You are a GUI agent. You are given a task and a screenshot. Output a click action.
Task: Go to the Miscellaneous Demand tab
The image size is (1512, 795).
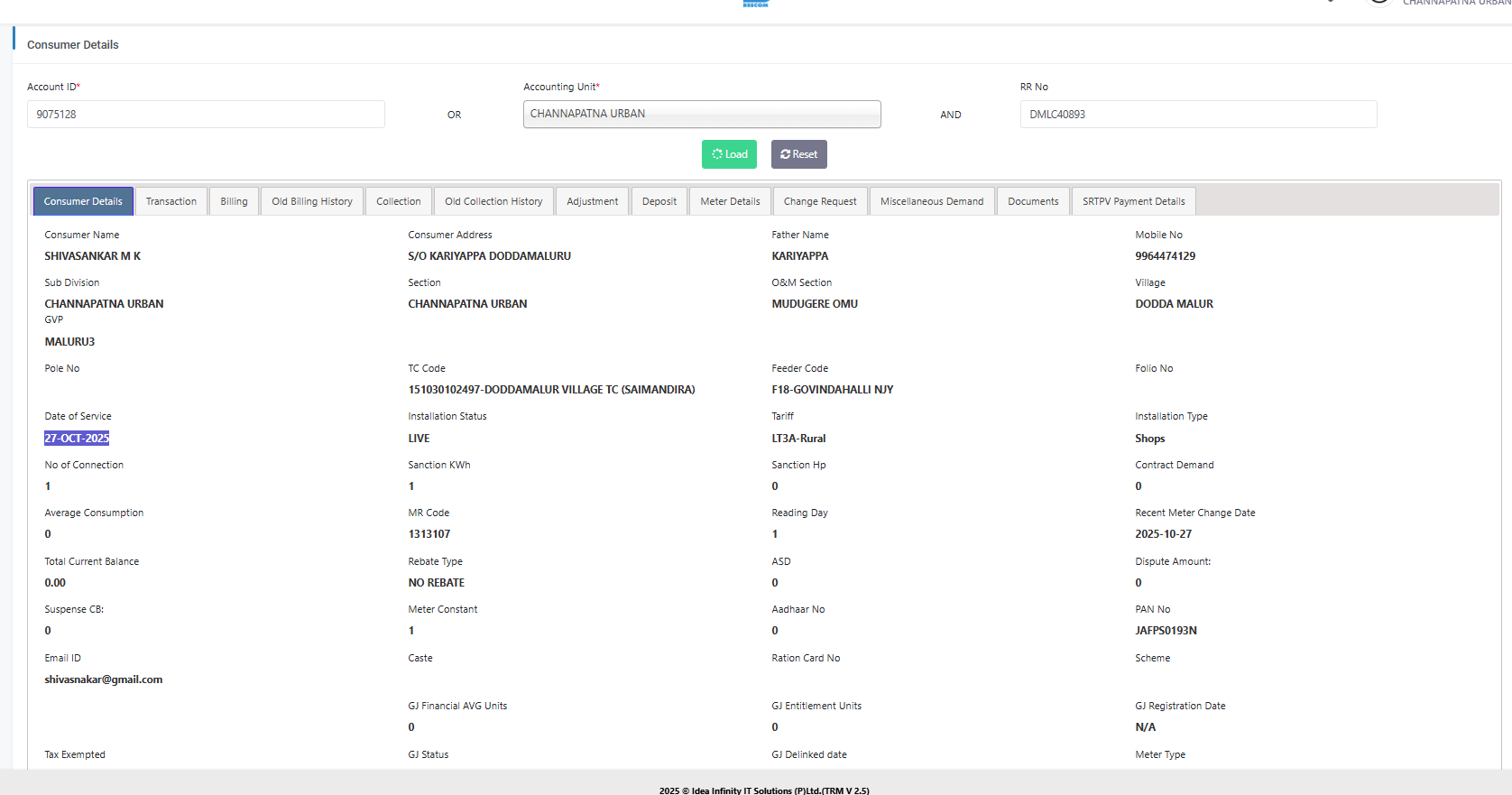932,201
